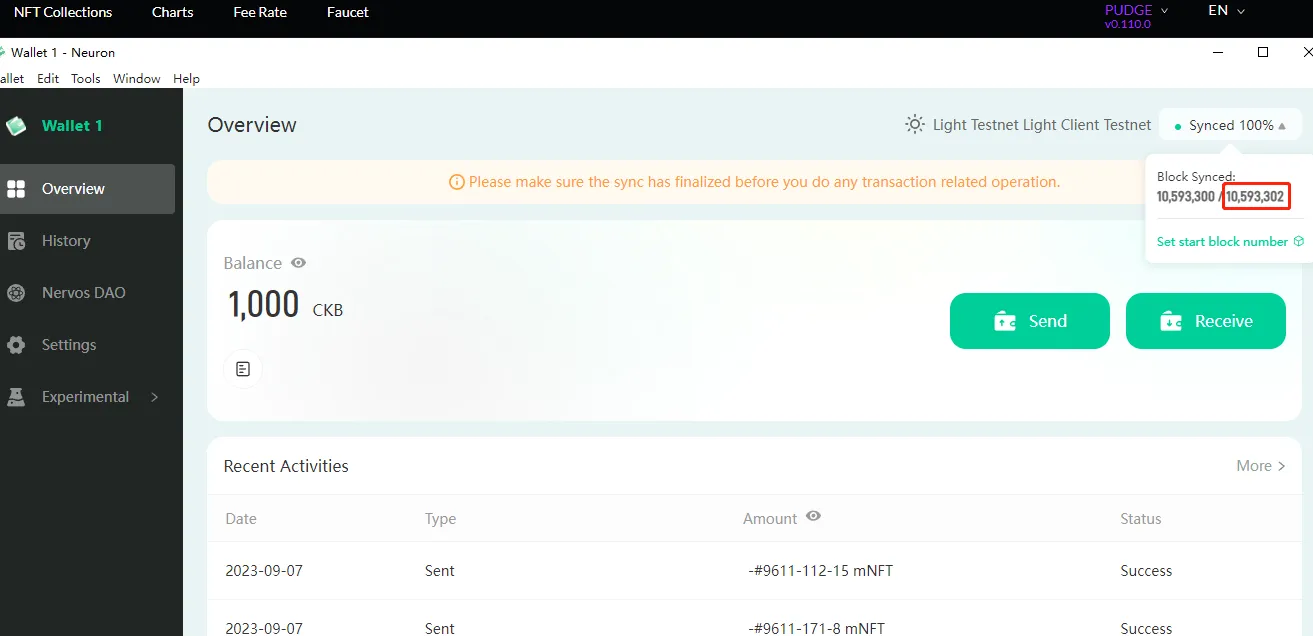Click the green sync status dot
Screen dimensions: 1313x636
[1178, 126]
